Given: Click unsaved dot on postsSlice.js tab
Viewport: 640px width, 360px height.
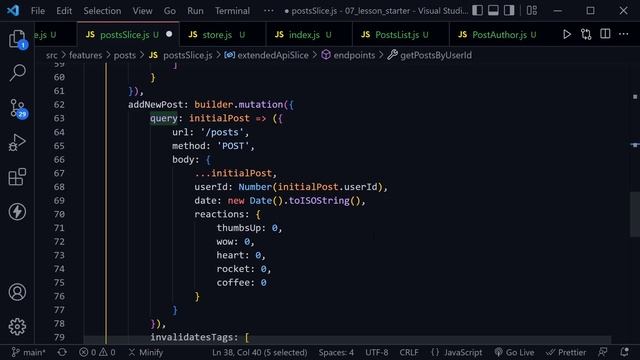Looking at the screenshot, I should click(169, 34).
